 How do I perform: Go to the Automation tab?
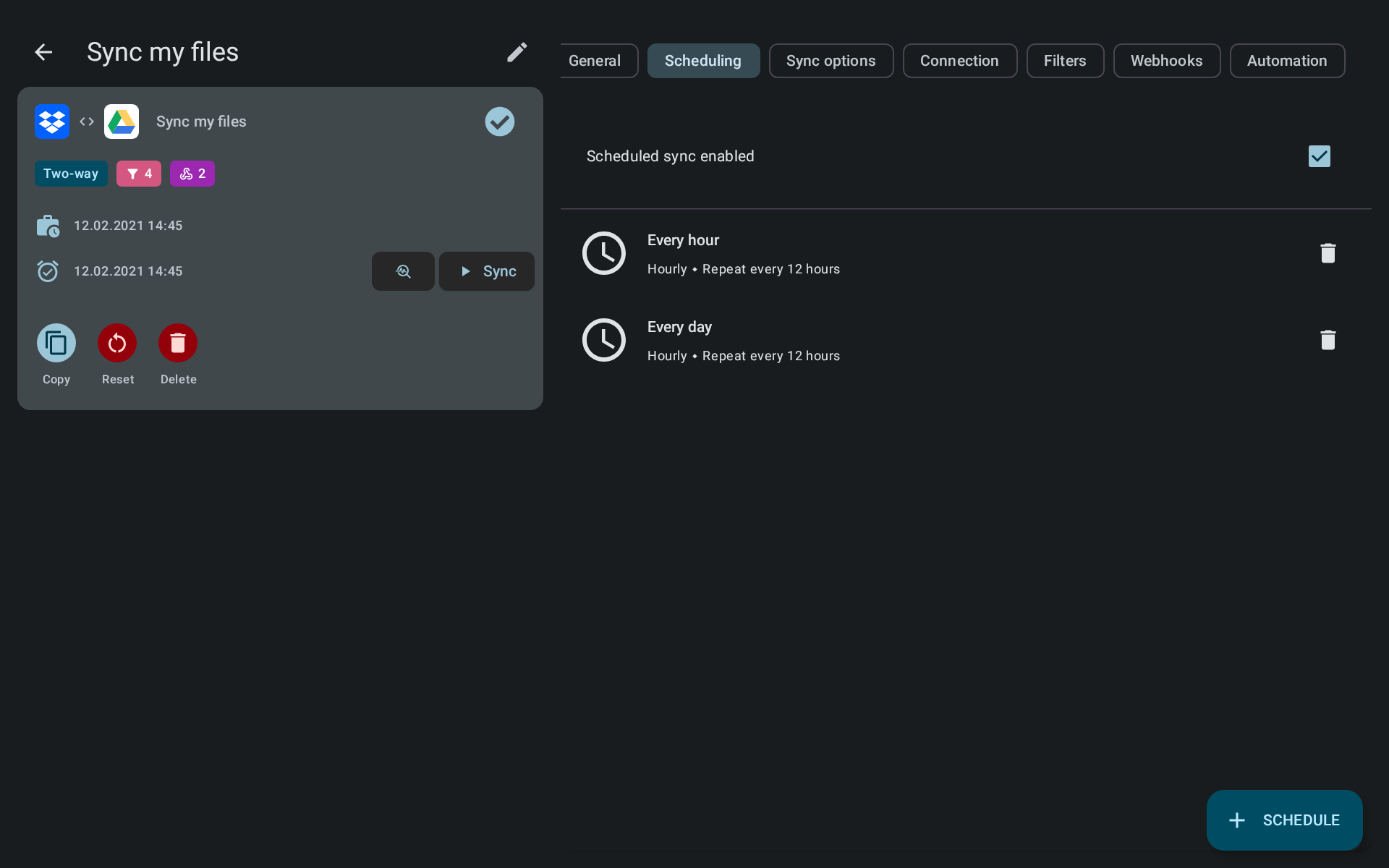click(1288, 61)
